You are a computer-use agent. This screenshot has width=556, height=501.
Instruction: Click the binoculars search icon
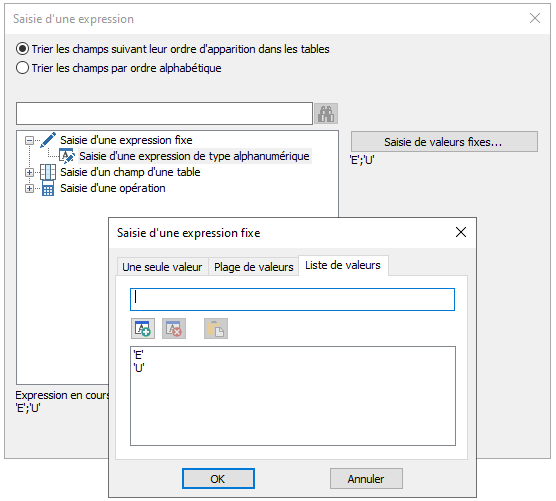click(326, 113)
